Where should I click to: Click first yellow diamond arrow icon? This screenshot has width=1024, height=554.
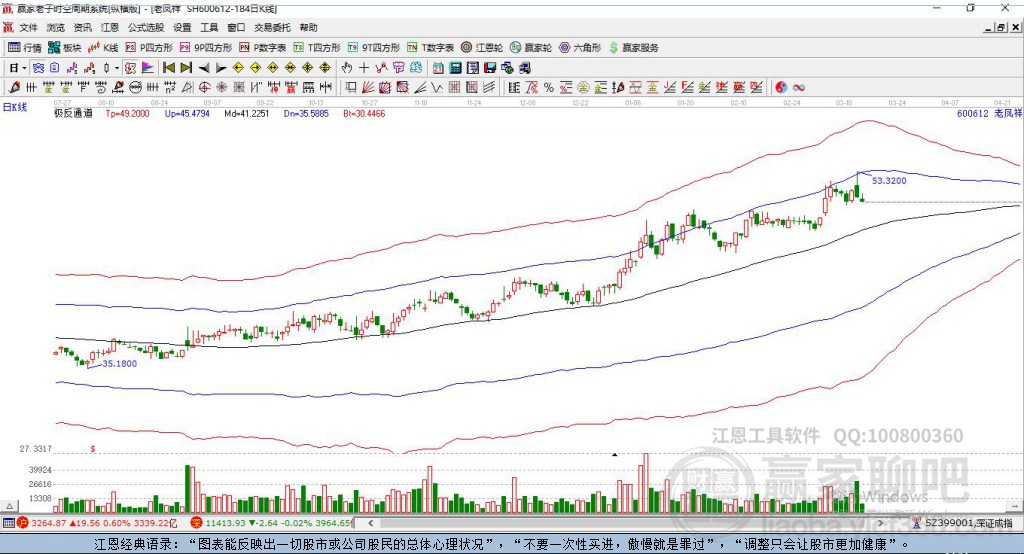238,68
